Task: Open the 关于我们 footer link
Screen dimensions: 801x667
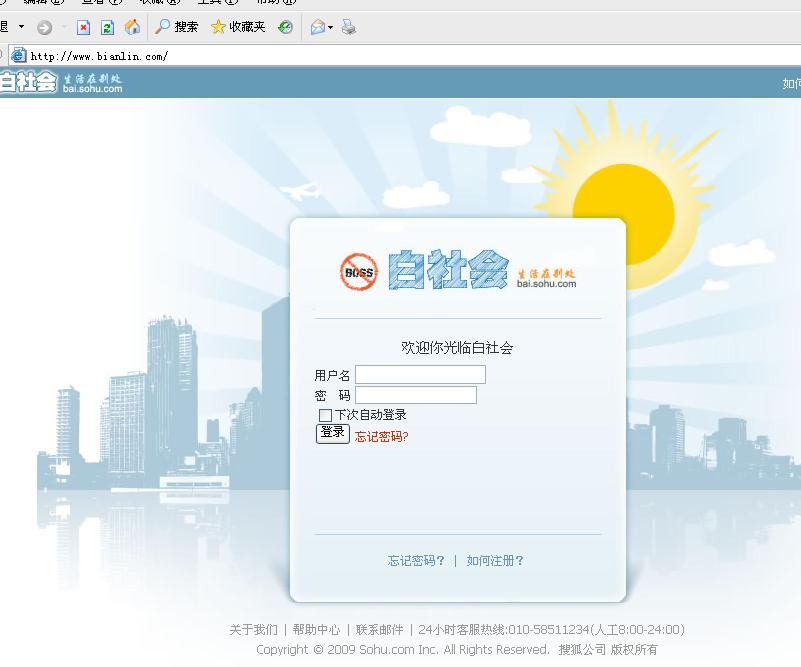Action: coord(253,630)
